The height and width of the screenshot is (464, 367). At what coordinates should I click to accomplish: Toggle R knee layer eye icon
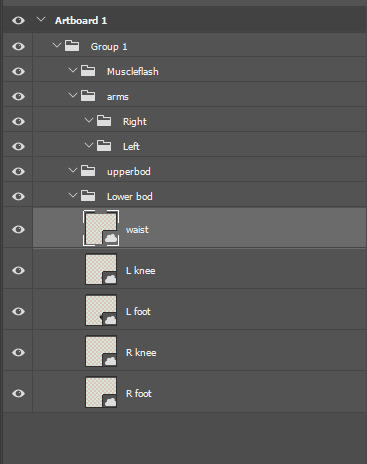pos(18,352)
